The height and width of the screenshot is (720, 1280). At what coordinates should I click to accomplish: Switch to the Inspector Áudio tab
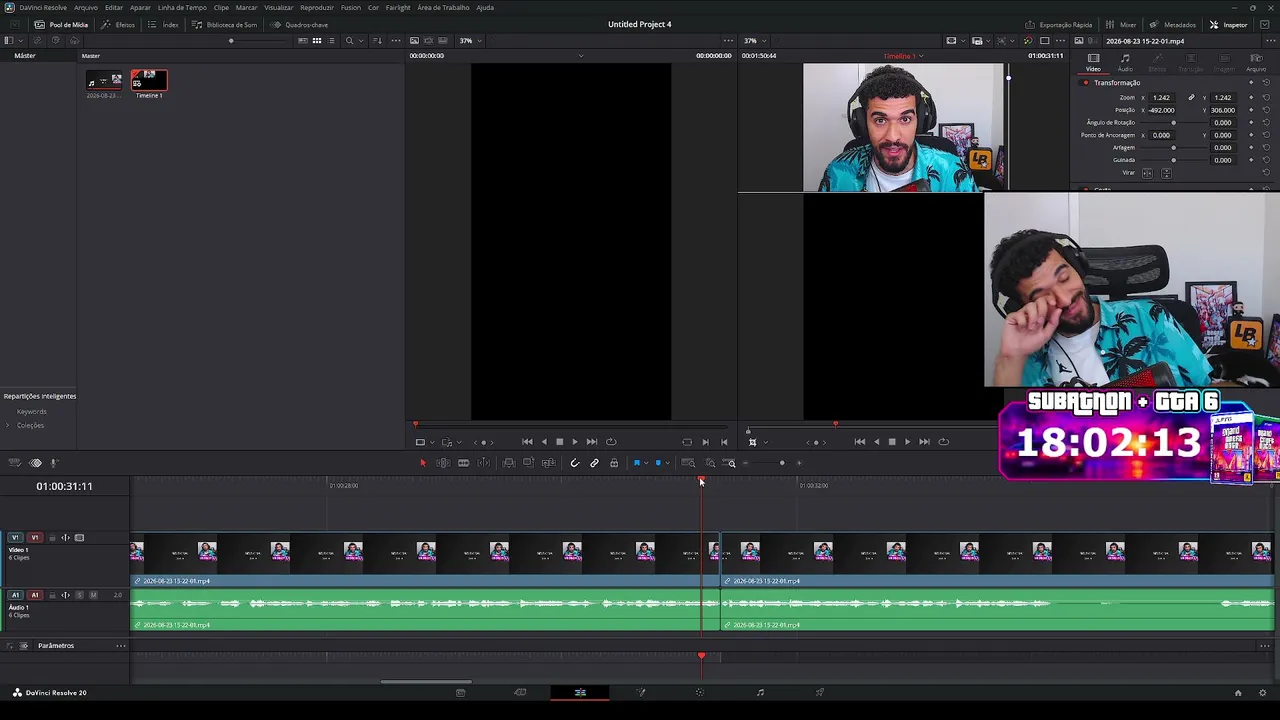(1125, 63)
